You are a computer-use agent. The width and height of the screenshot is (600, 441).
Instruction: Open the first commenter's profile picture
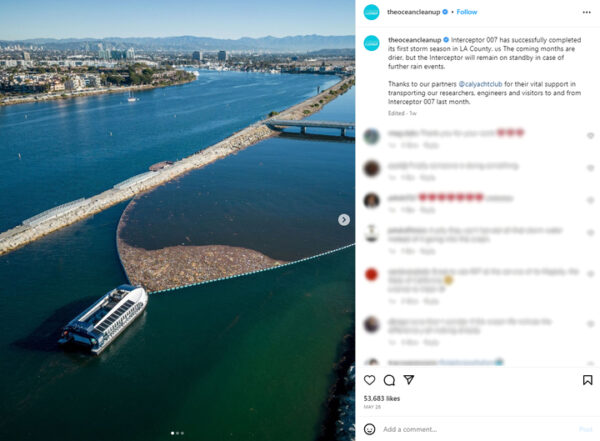pos(372,136)
